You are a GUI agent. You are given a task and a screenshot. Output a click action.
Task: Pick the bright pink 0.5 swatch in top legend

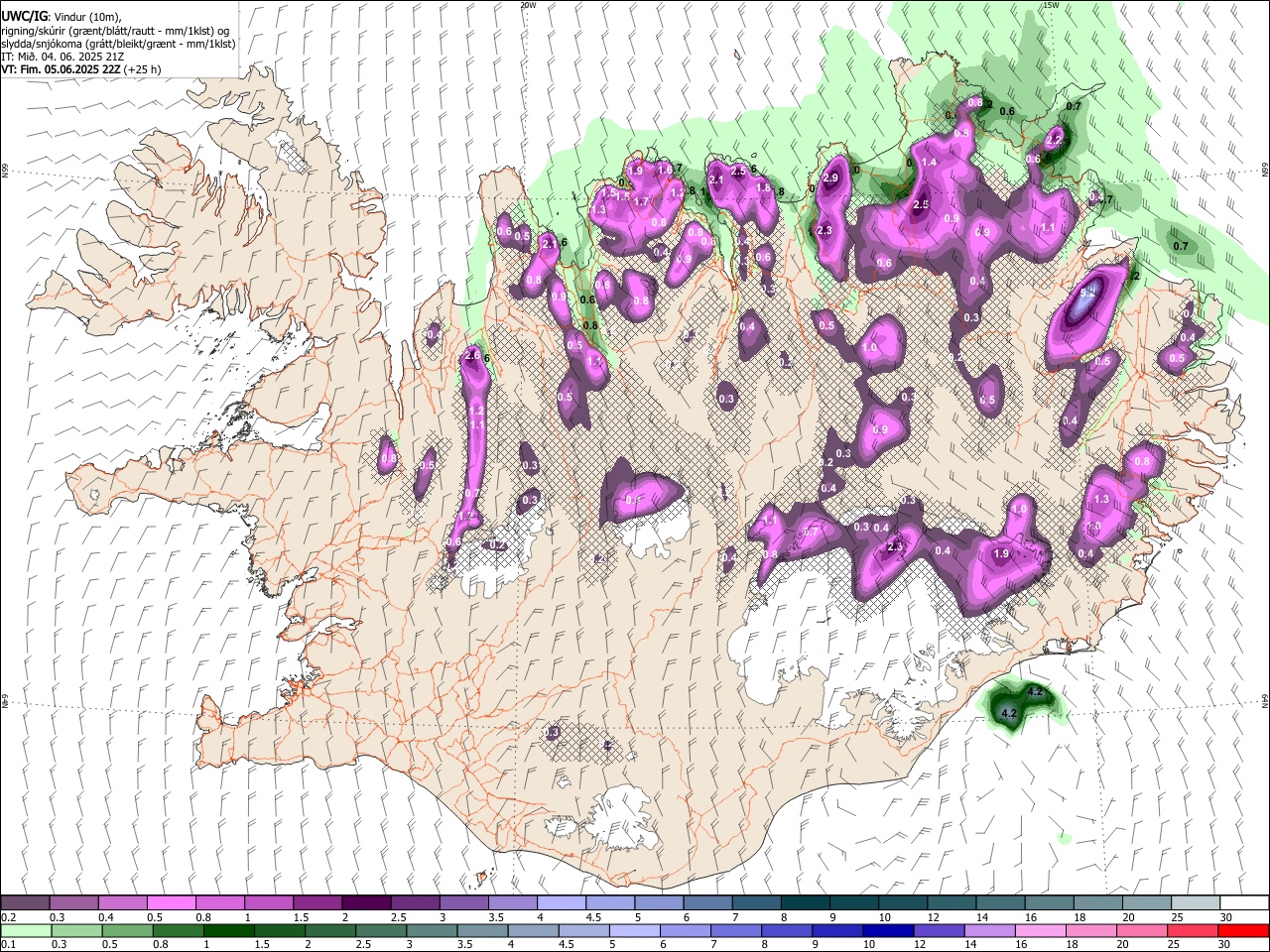171,902
